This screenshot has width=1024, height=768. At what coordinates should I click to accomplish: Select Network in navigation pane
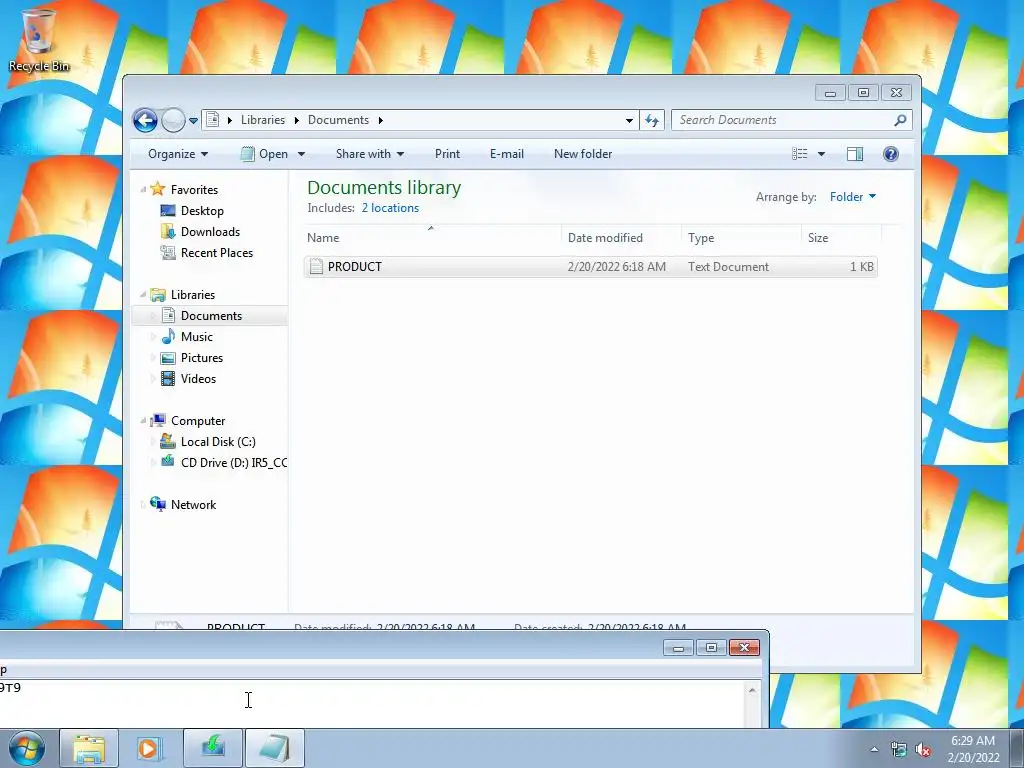[193, 505]
